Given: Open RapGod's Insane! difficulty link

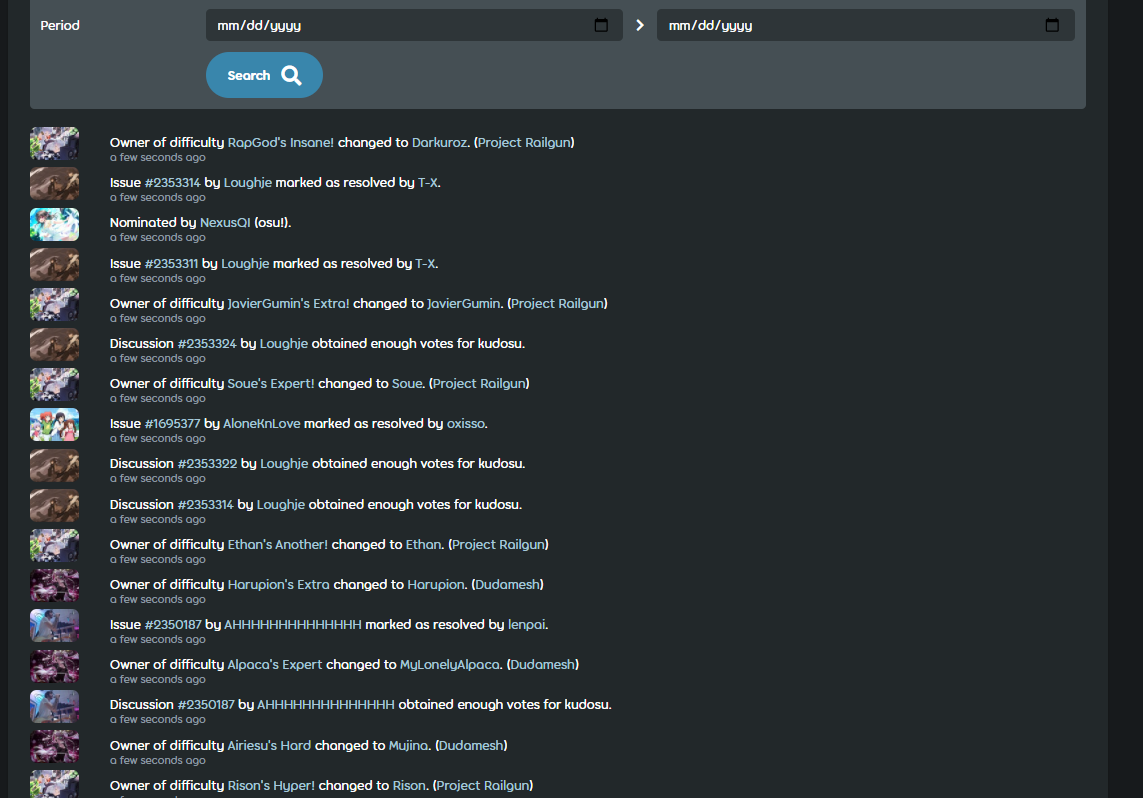Looking at the screenshot, I should tap(281, 143).
